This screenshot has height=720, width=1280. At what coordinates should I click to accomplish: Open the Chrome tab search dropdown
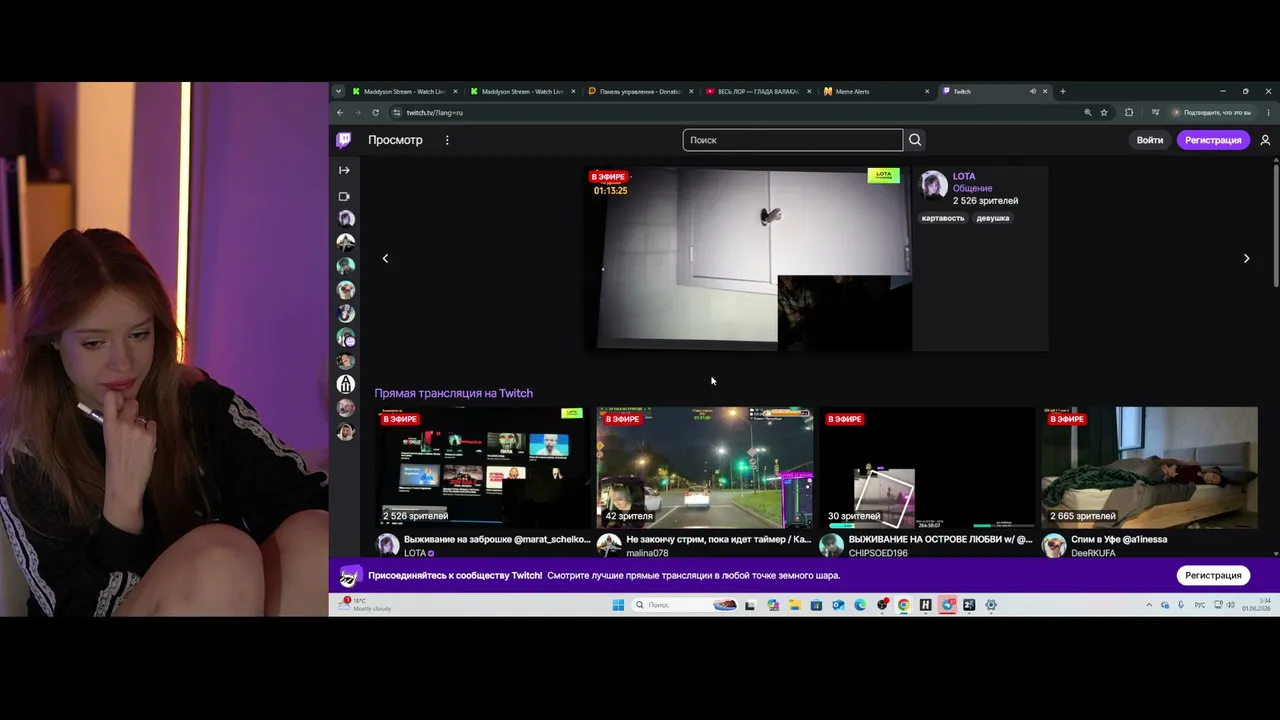click(338, 91)
